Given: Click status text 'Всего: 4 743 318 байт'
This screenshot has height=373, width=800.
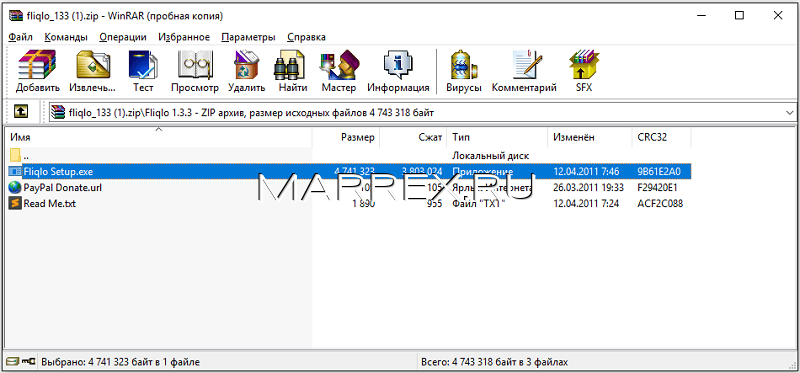Looking at the screenshot, I should [x=494, y=362].
